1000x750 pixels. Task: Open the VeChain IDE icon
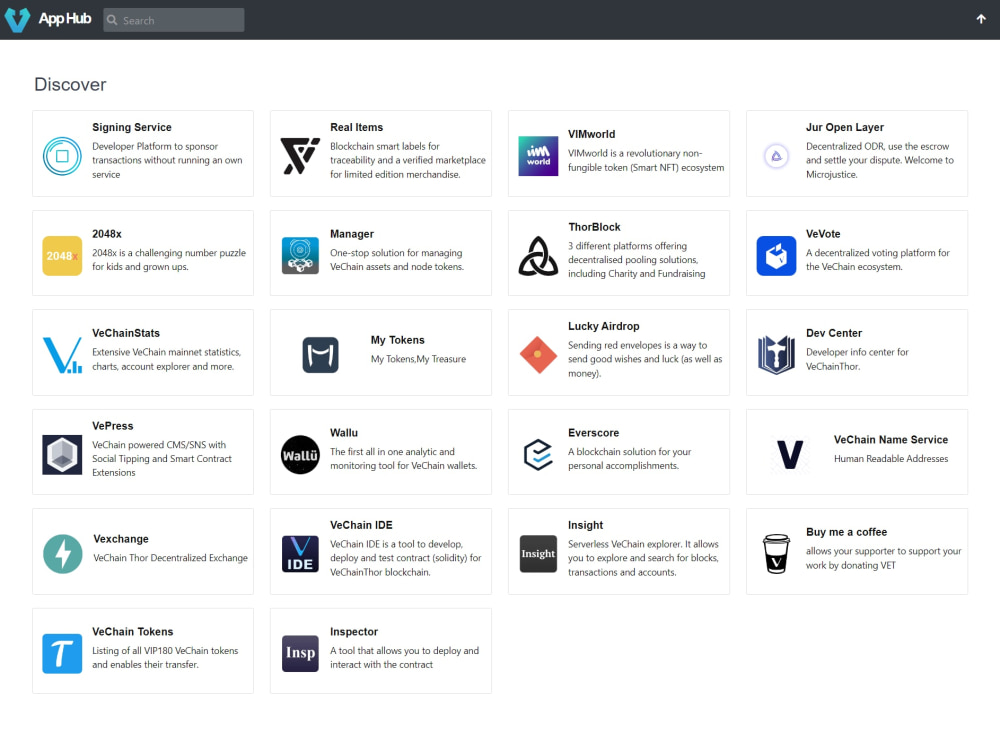tap(300, 554)
